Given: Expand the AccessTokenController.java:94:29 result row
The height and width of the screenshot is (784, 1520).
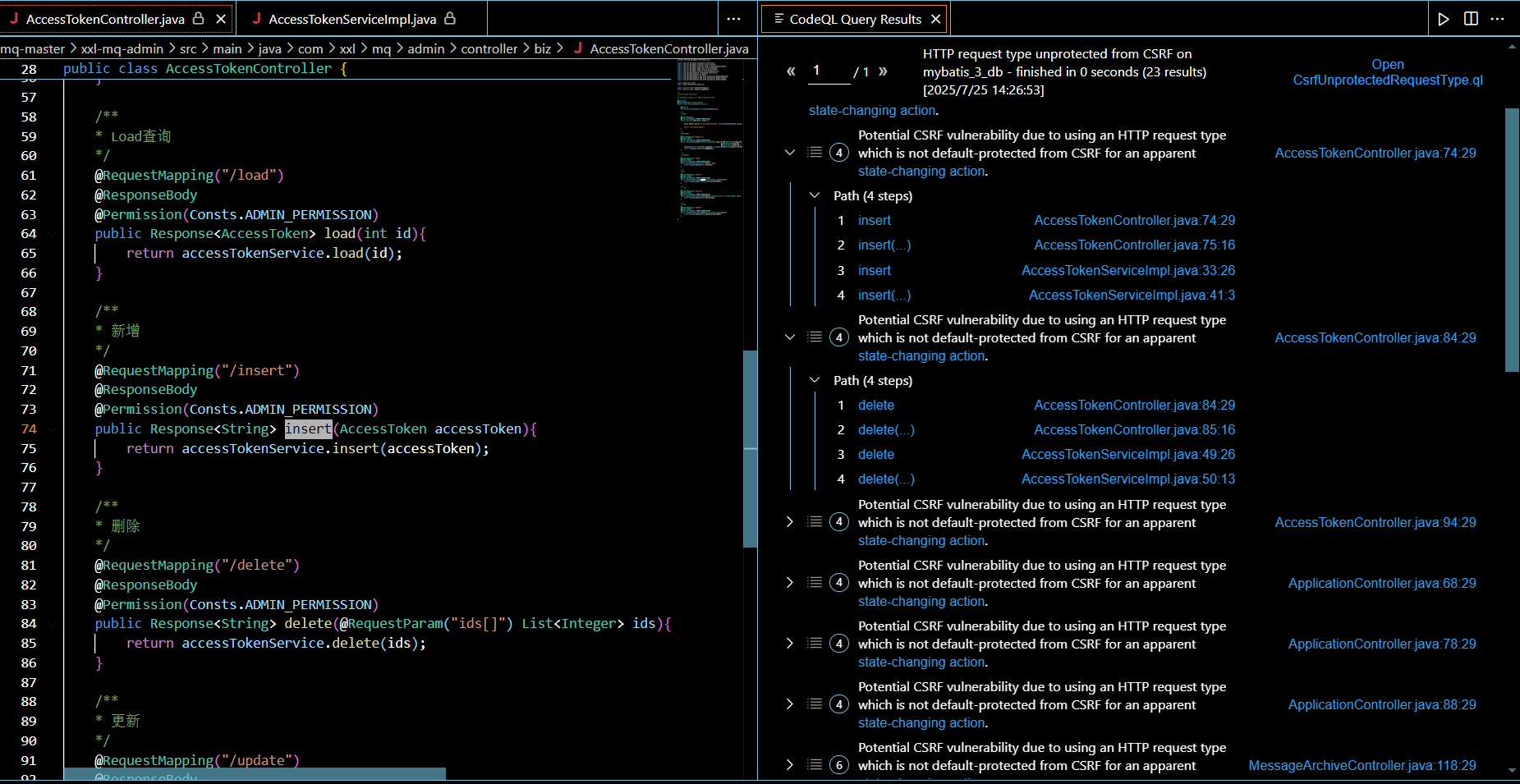Looking at the screenshot, I should [790, 522].
